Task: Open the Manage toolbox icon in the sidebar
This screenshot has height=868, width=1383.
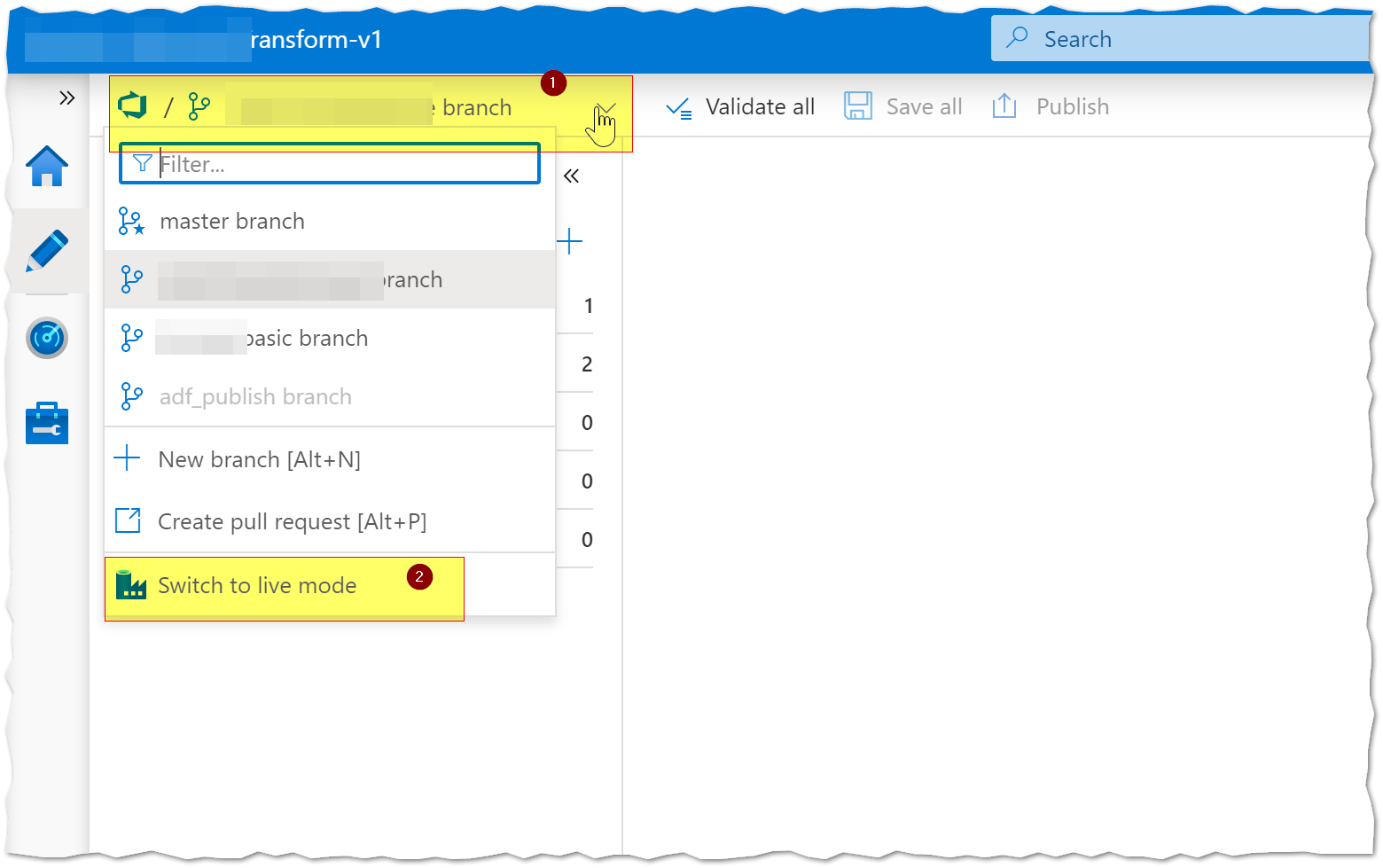Action: pos(46,423)
